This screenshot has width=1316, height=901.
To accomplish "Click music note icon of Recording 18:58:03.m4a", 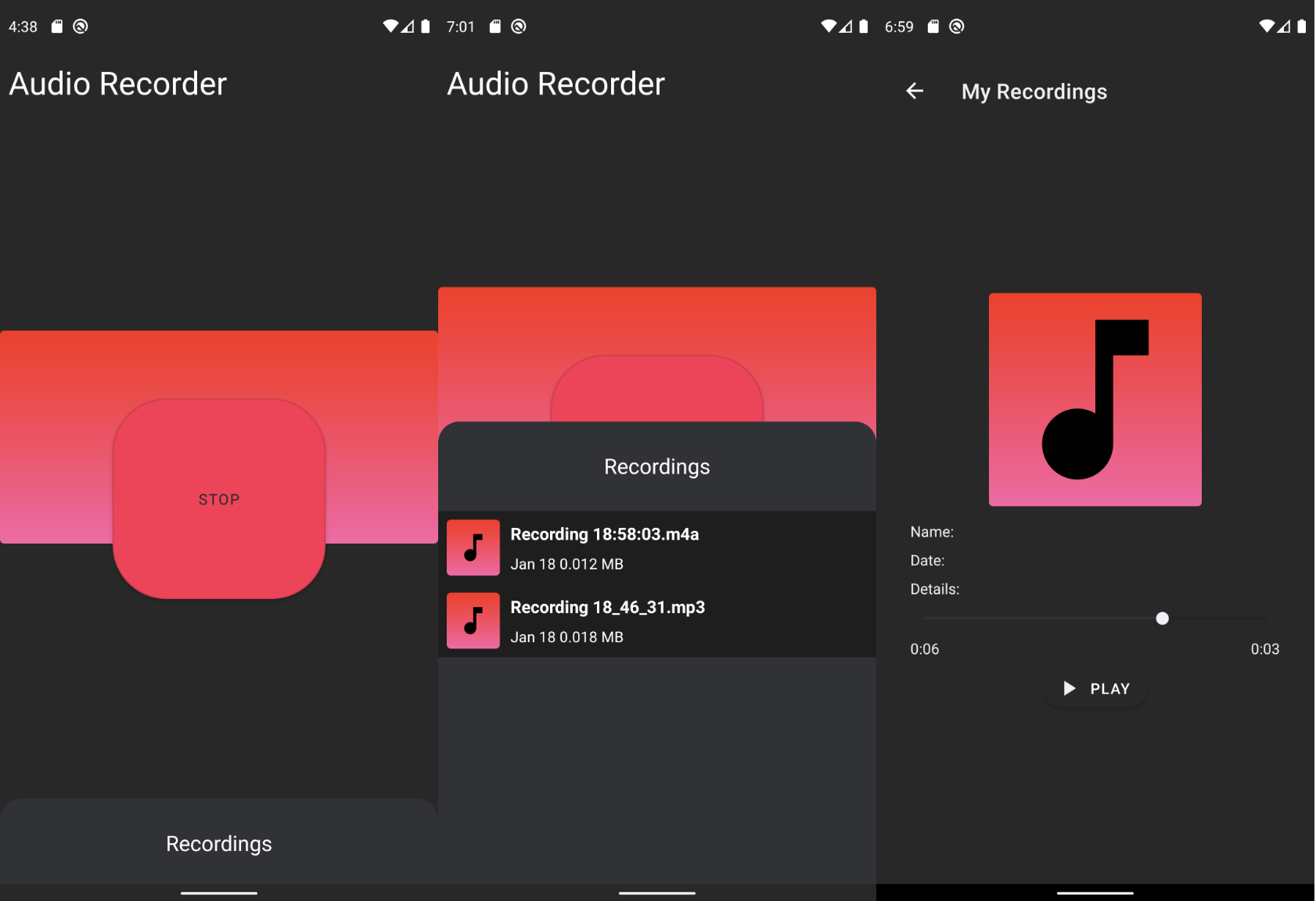I will [x=473, y=547].
